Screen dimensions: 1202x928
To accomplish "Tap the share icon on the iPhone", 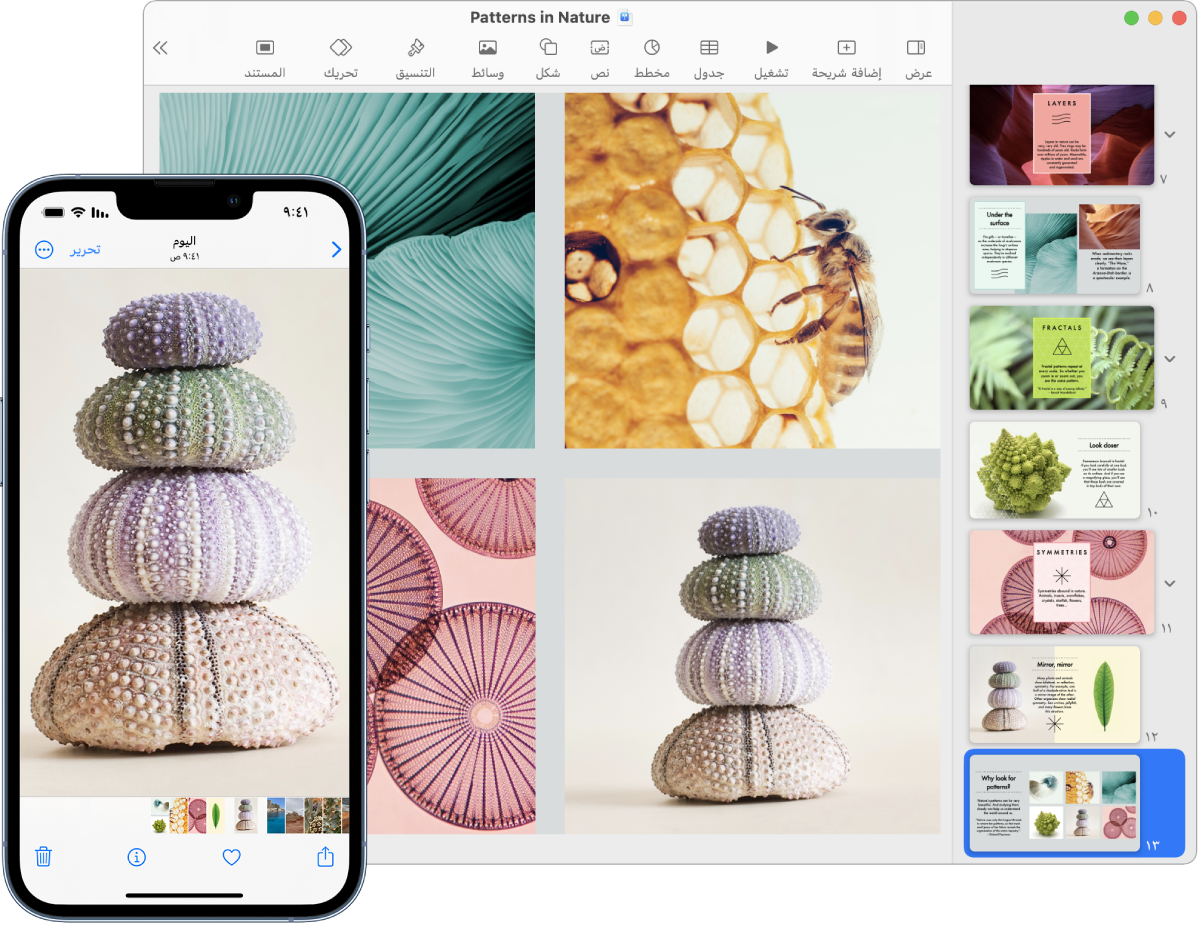I will [x=324, y=857].
